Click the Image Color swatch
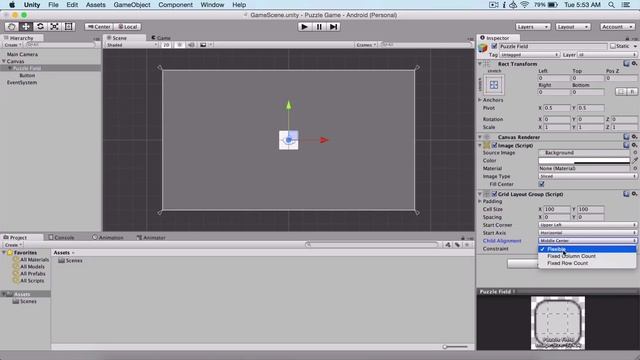640x360 pixels. [584, 161]
